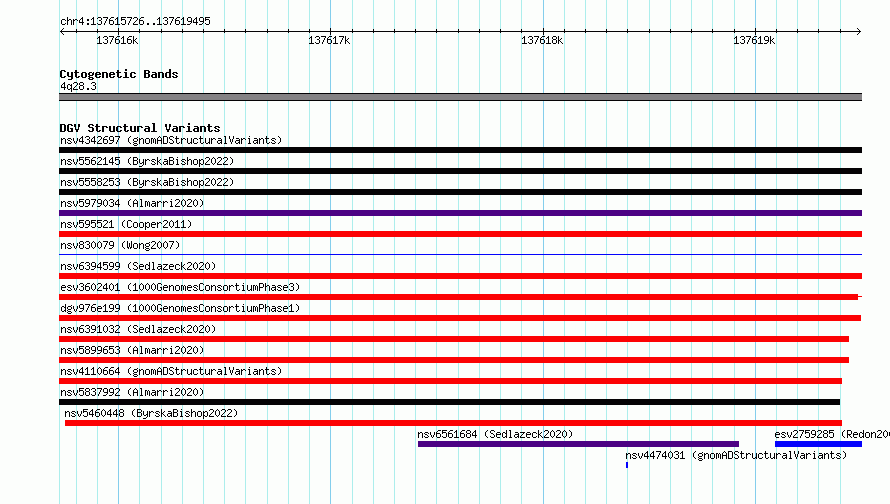This screenshot has width=890, height=504.
Task: Open nsv4474031 gnomAD variant label
Action: coord(736,455)
